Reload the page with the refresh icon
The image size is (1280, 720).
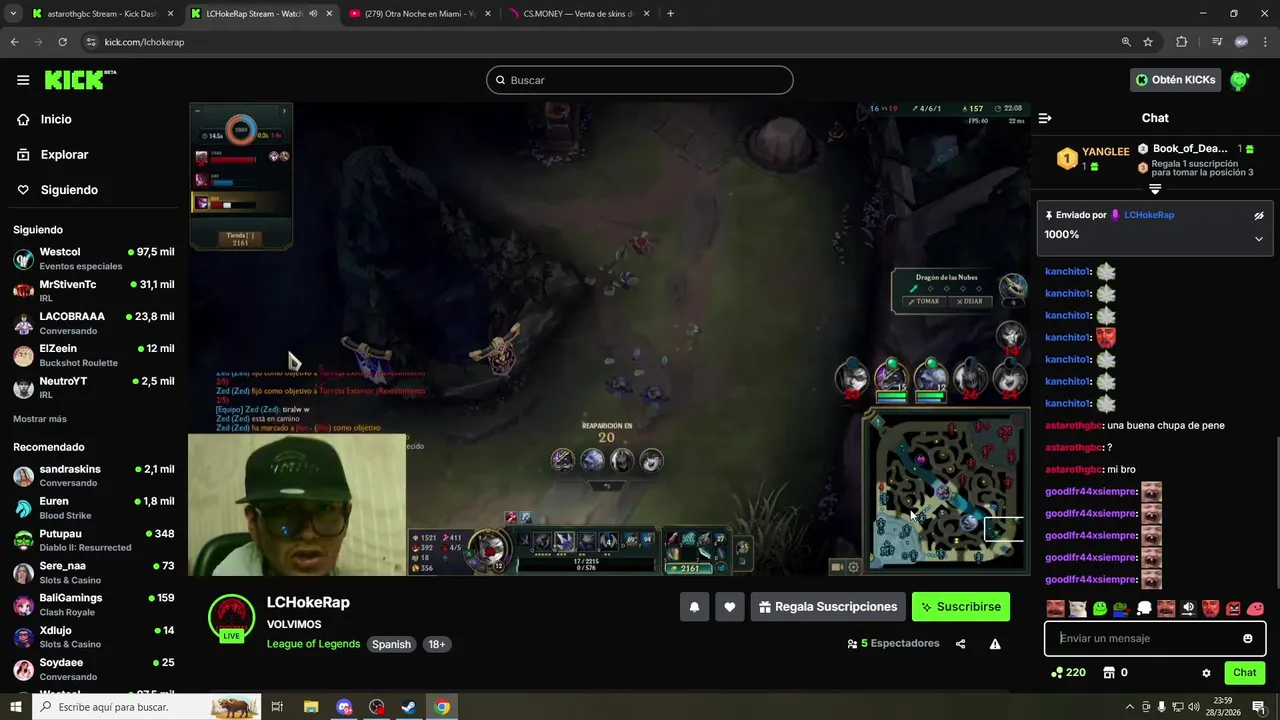(x=62, y=42)
